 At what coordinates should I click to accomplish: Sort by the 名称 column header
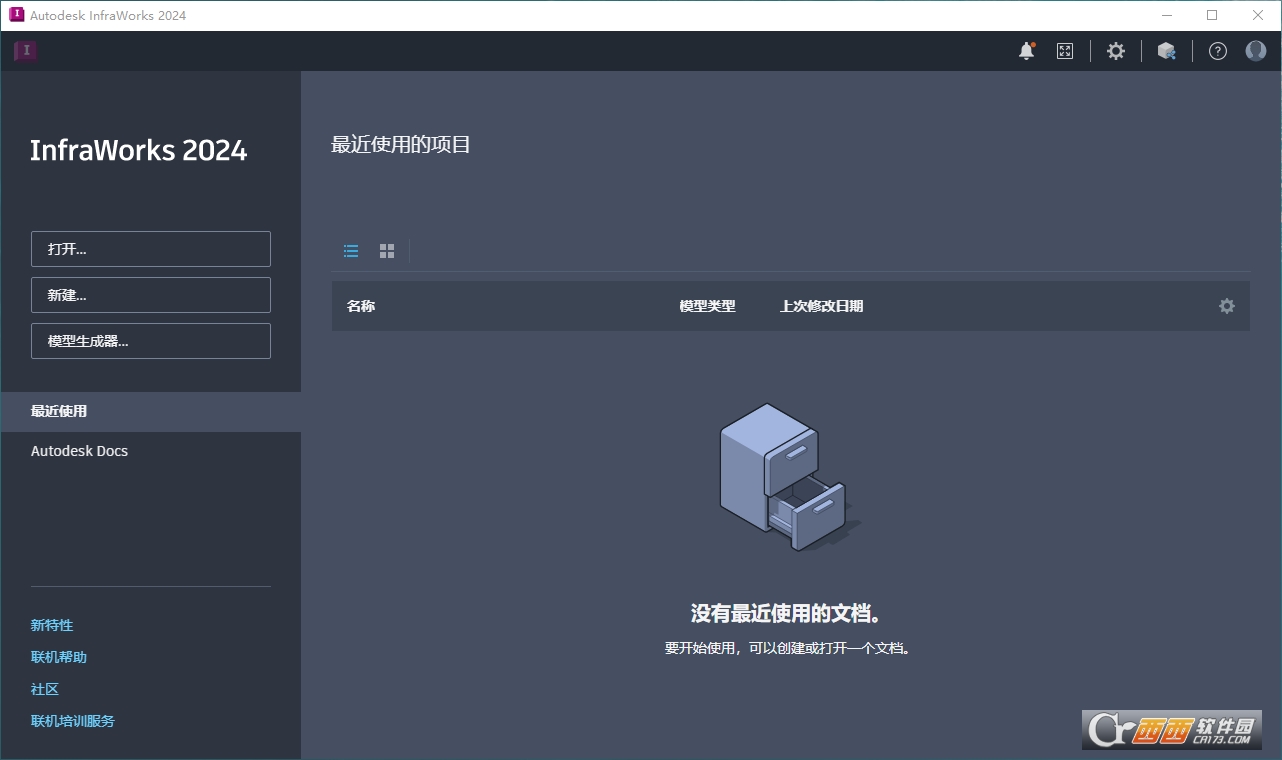point(361,306)
